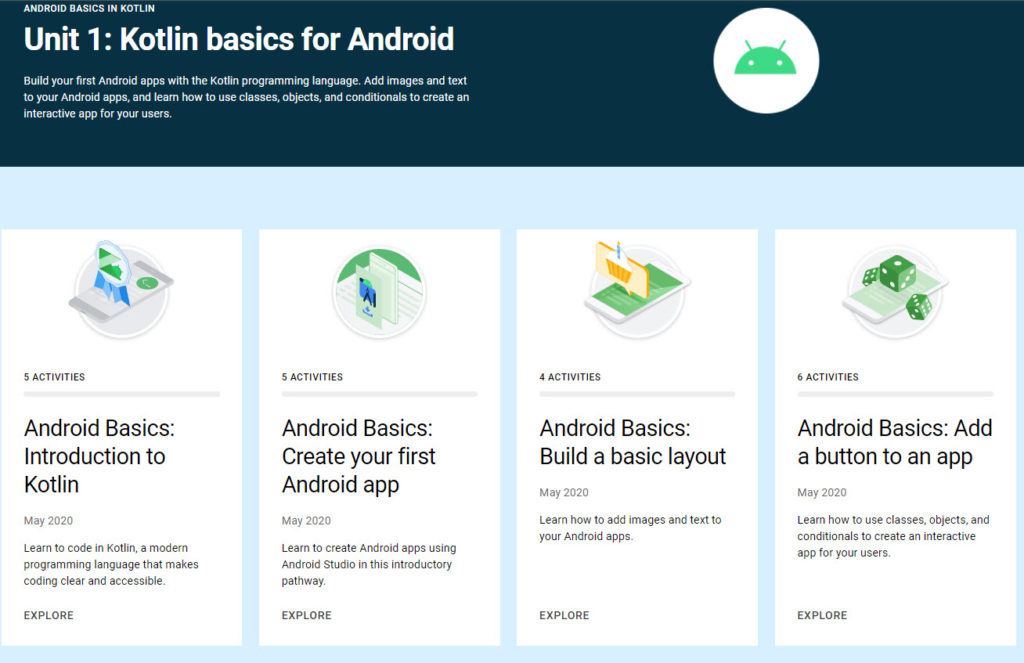Viewport: 1024px width, 663px height.
Task: Click the 4 ACTIVITIES label
Action: pyautogui.click(x=570, y=377)
